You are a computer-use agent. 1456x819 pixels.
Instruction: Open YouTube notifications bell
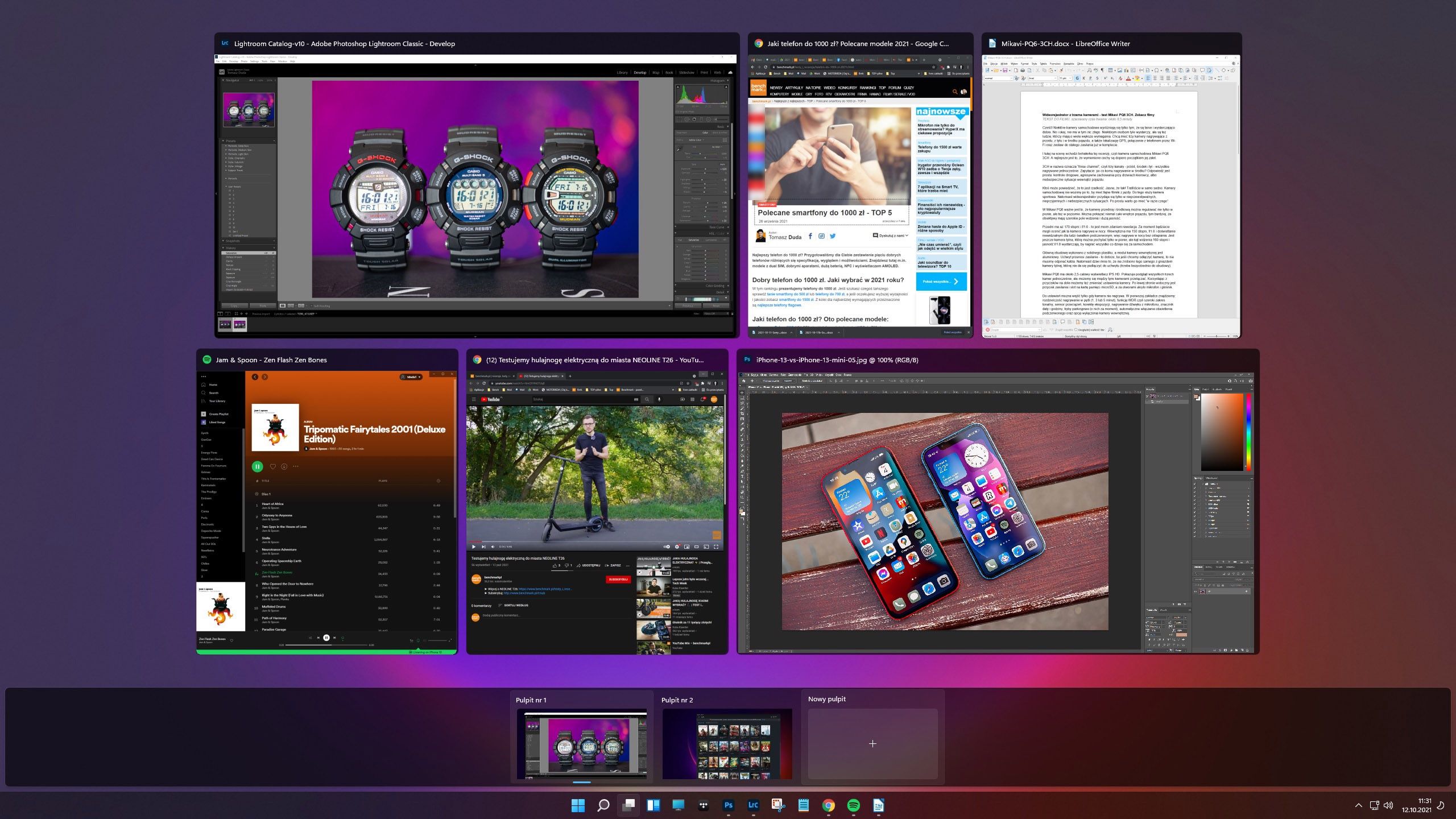[x=703, y=399]
